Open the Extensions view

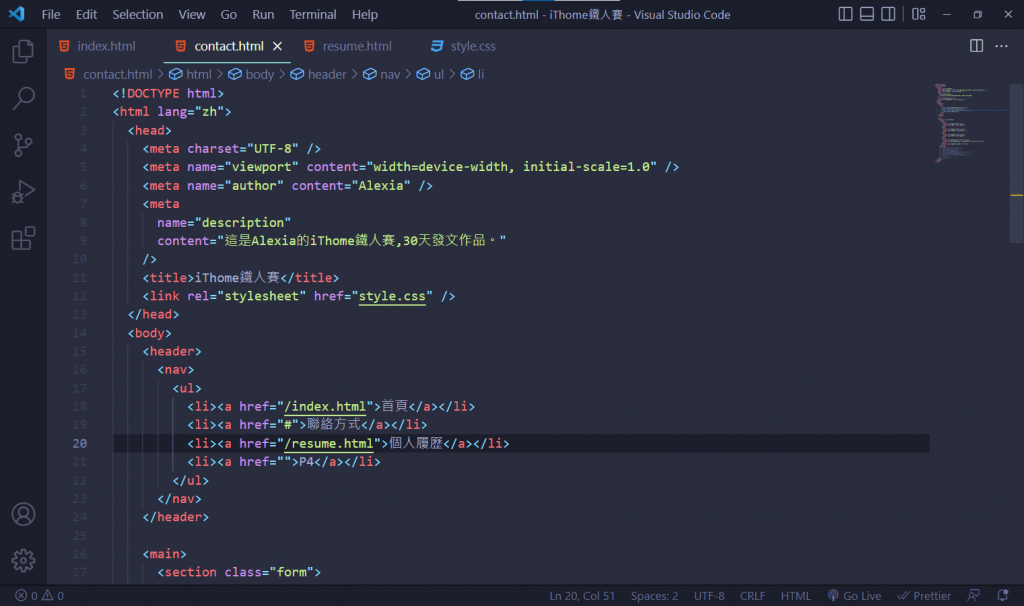tap(23, 238)
